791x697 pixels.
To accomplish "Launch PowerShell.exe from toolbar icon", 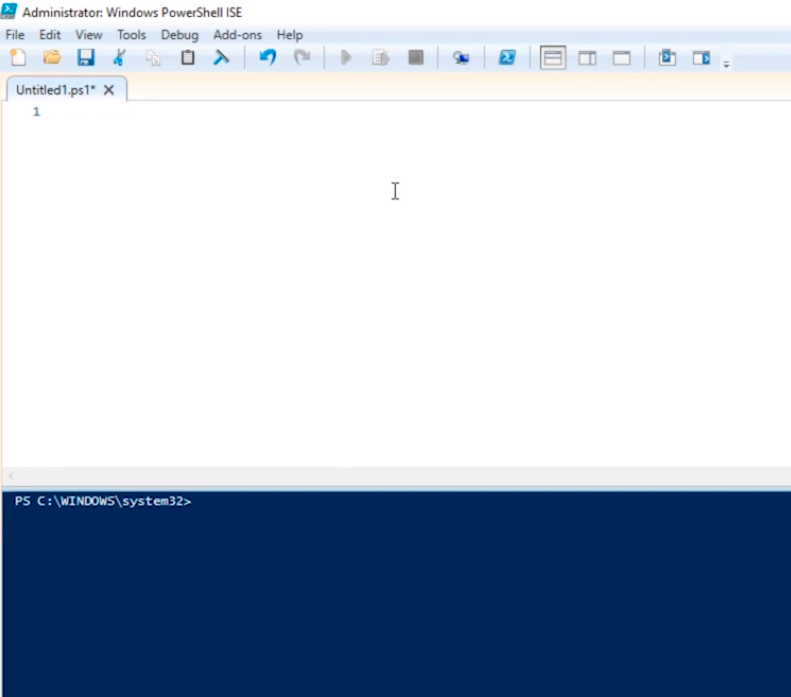I will pos(507,57).
